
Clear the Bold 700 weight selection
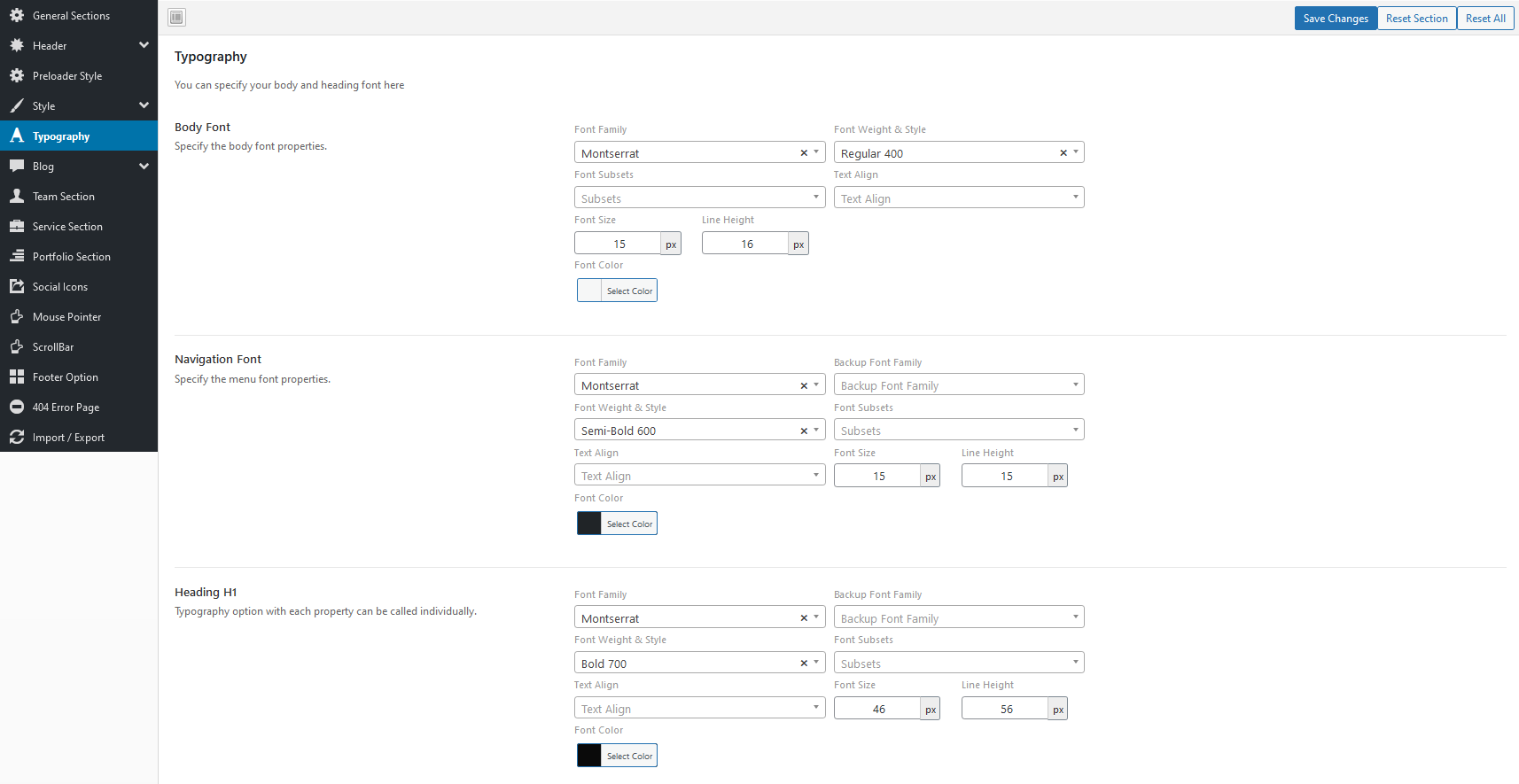click(x=804, y=663)
